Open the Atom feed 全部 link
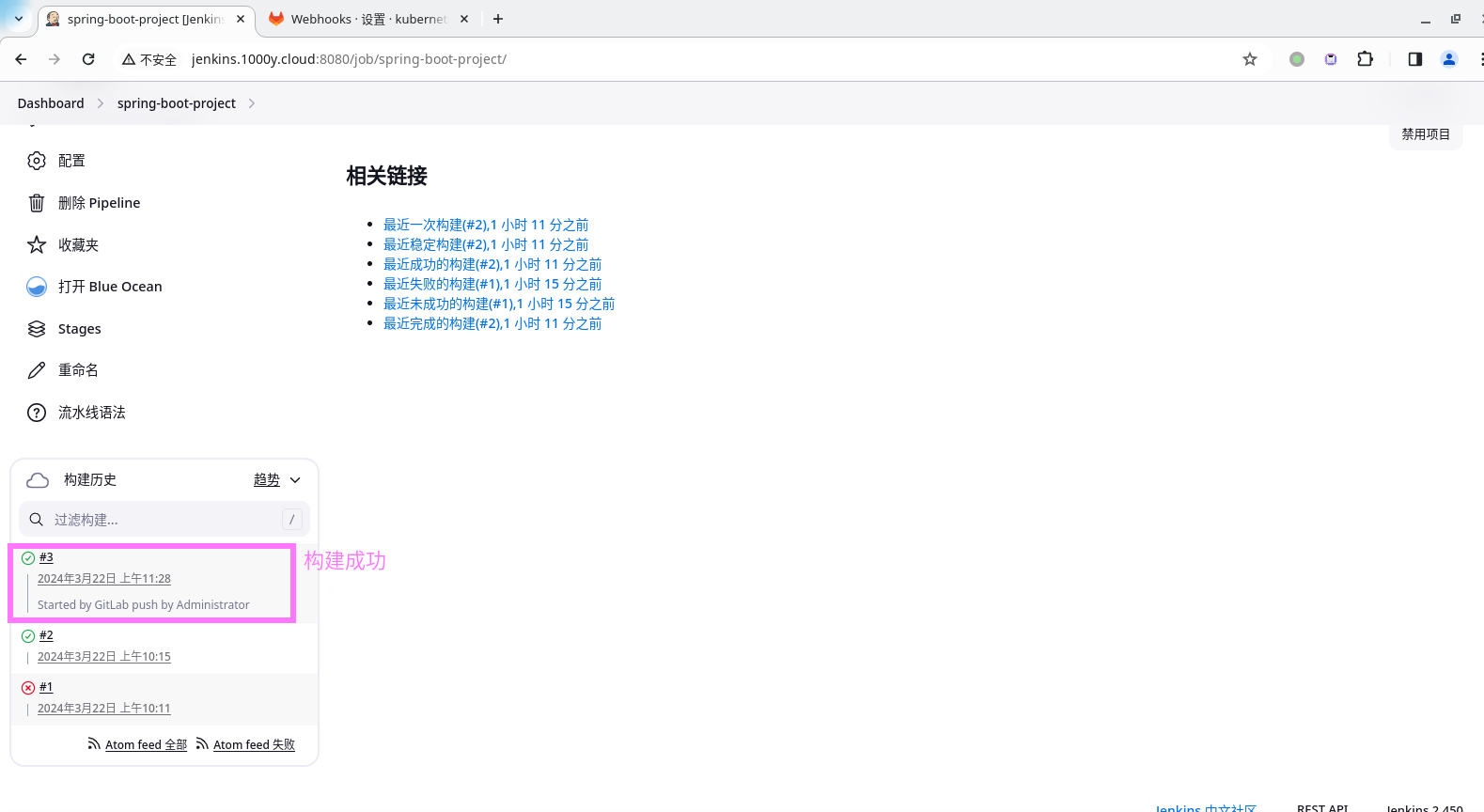This screenshot has height=812, width=1484. [146, 744]
